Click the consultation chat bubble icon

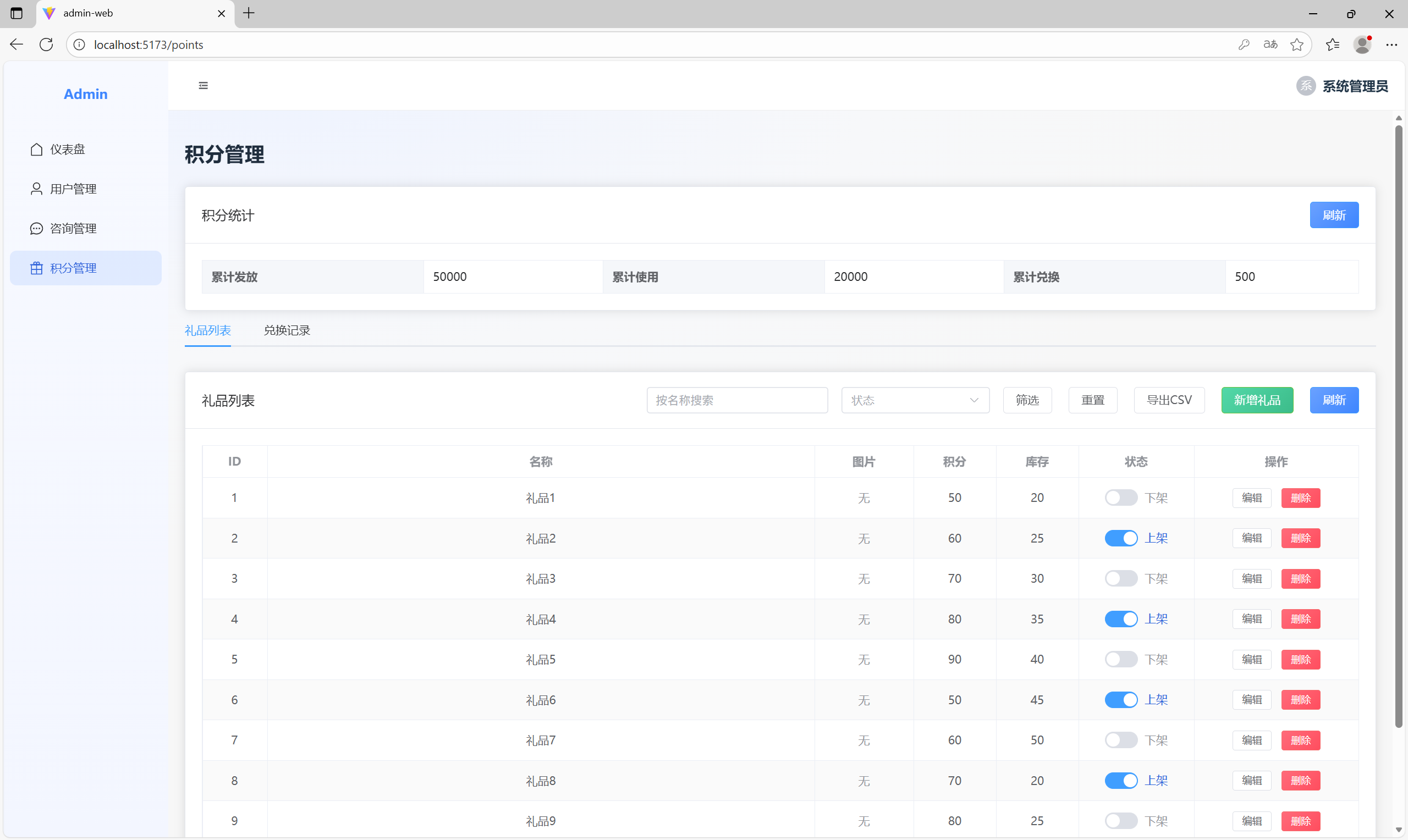(x=36, y=229)
